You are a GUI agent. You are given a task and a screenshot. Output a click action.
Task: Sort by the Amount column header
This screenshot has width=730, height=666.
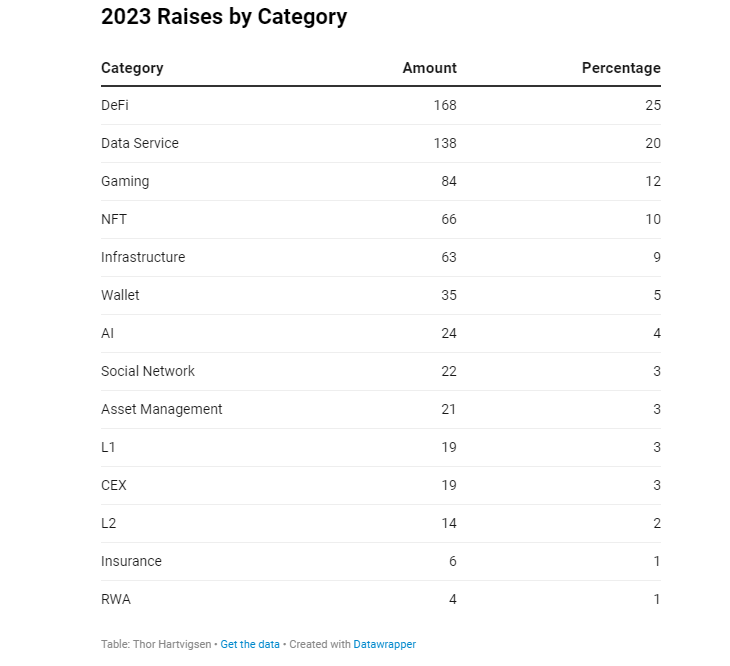point(429,68)
